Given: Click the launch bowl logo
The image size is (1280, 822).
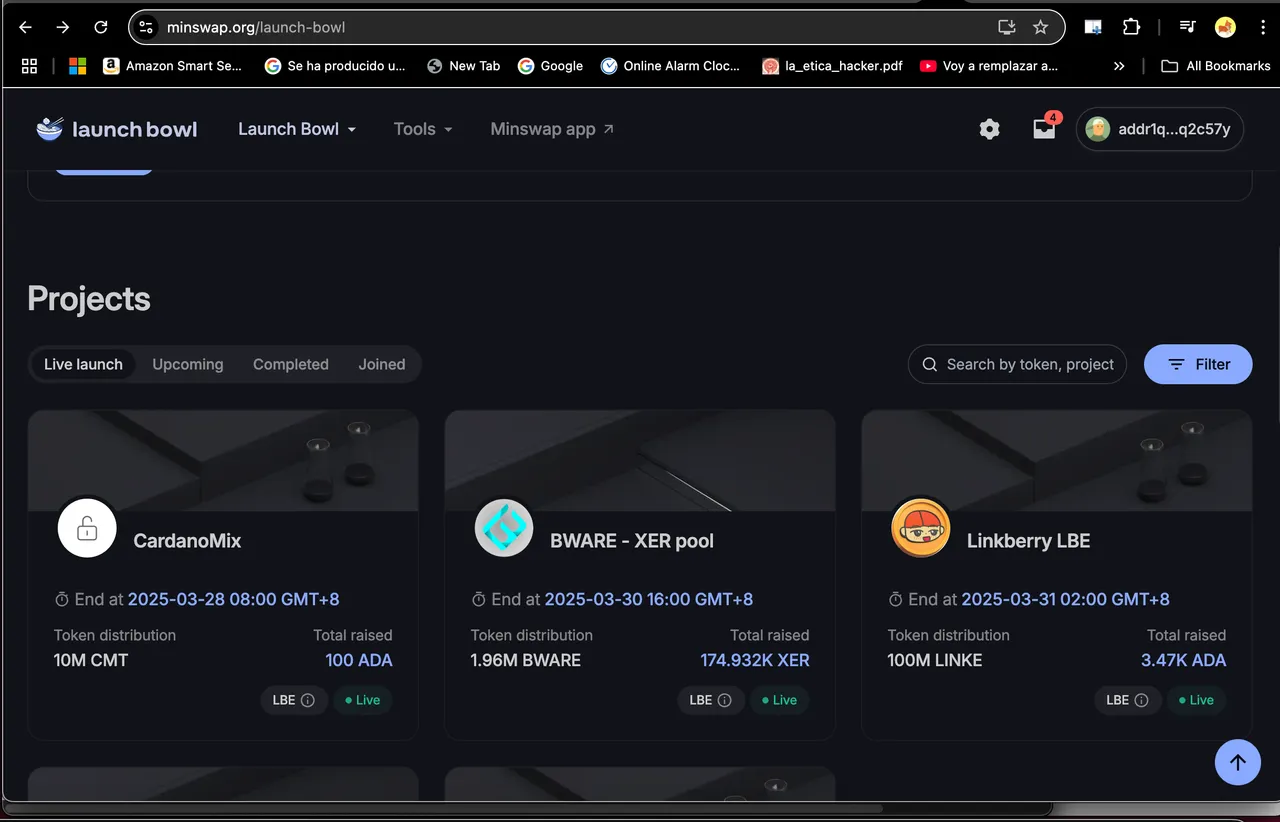Looking at the screenshot, I should point(117,129).
